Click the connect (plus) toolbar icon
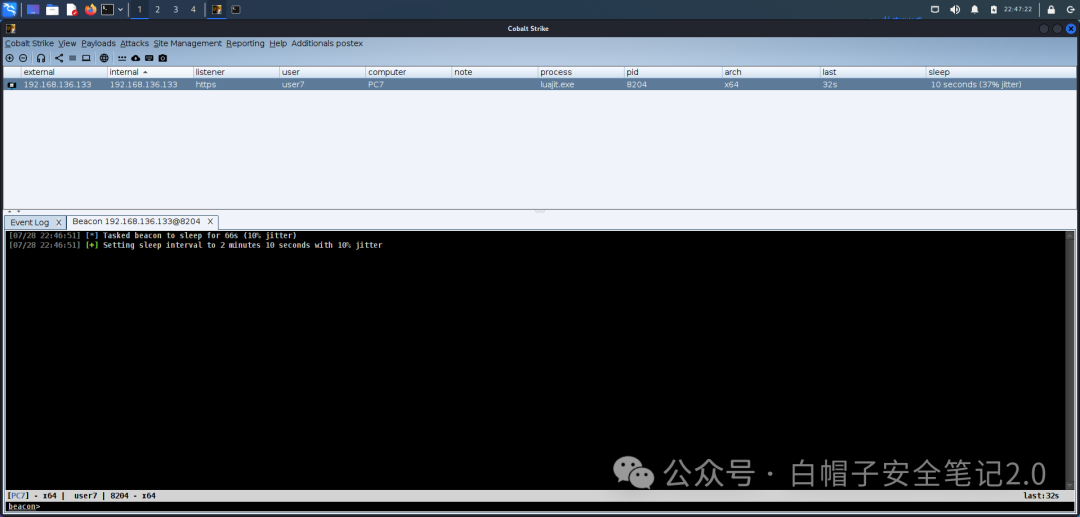Screen dimensions: 1080x517 (x=10, y=59)
